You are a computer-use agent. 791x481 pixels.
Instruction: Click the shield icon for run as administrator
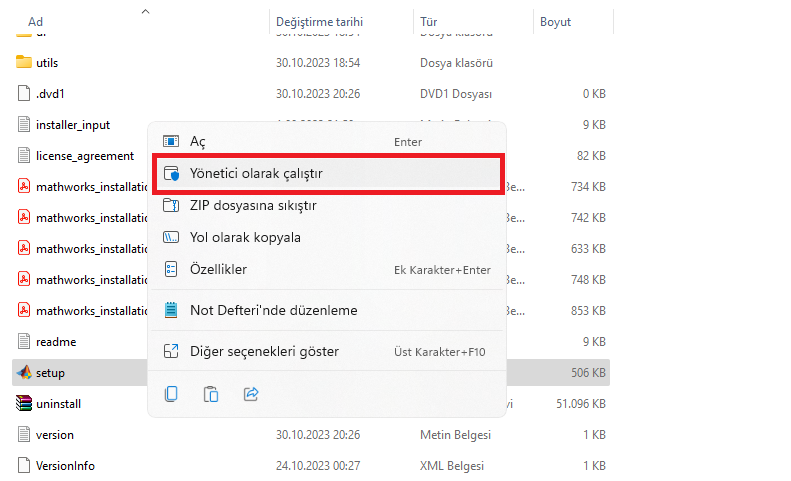click(x=171, y=174)
